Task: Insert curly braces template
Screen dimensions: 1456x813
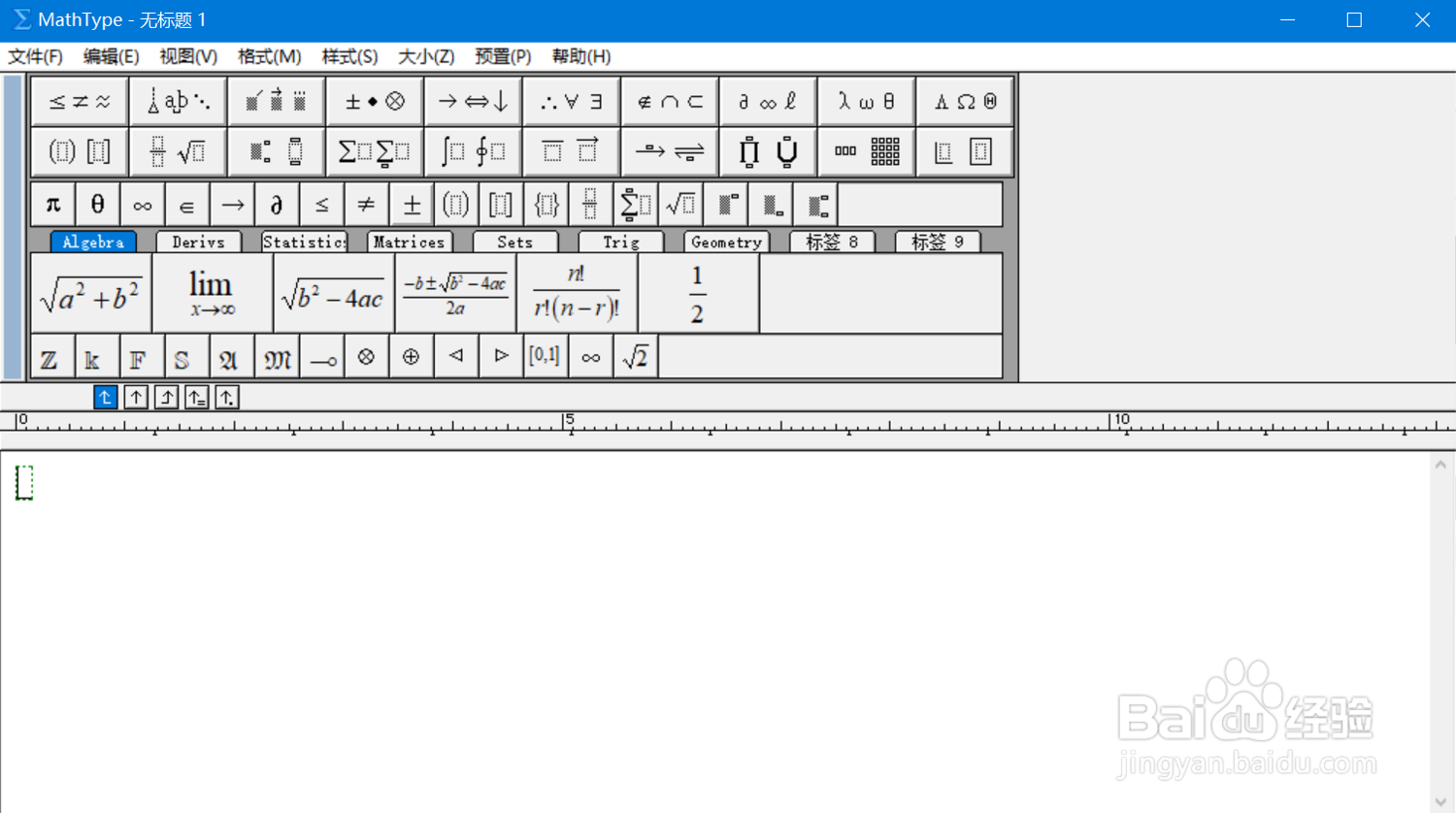Action: pyautogui.click(x=546, y=204)
